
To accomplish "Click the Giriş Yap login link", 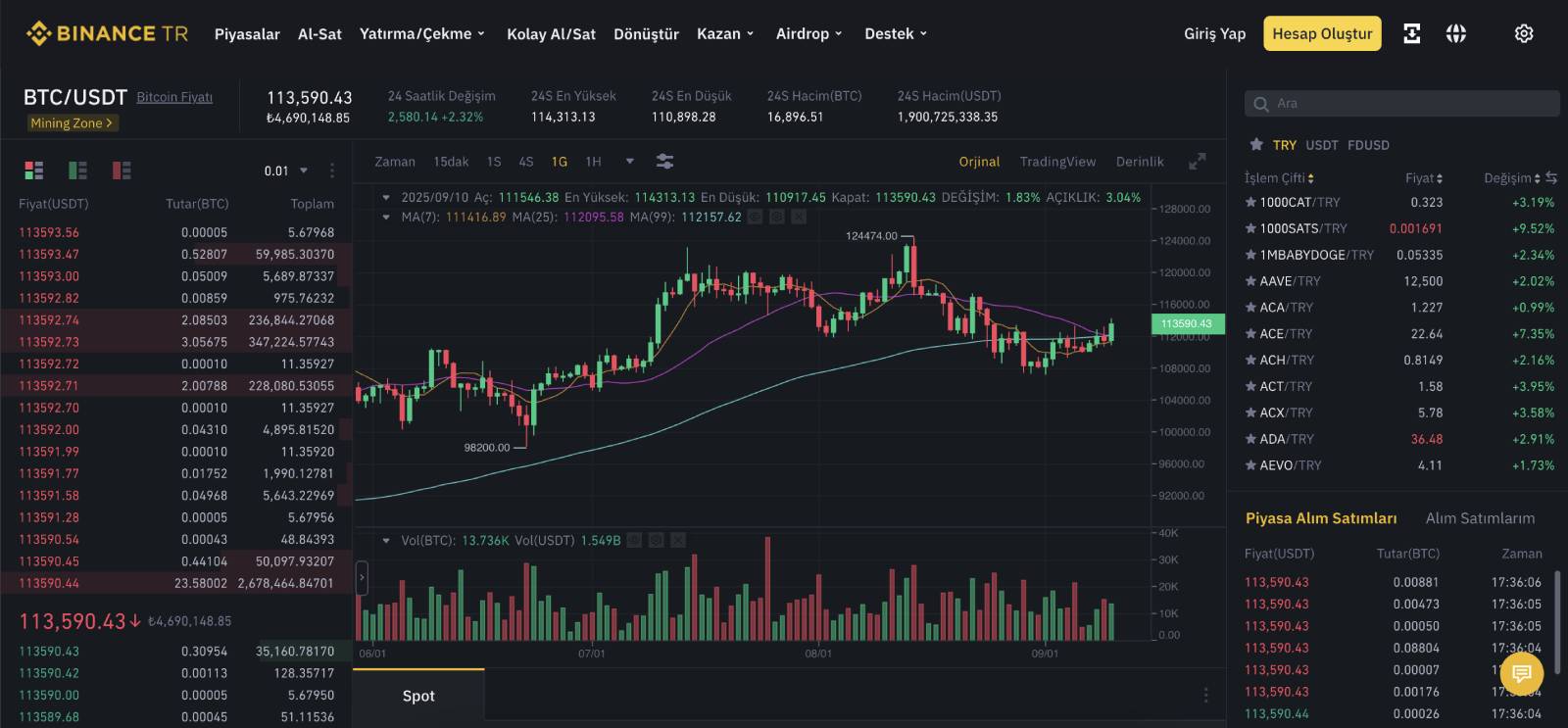I will [1214, 33].
